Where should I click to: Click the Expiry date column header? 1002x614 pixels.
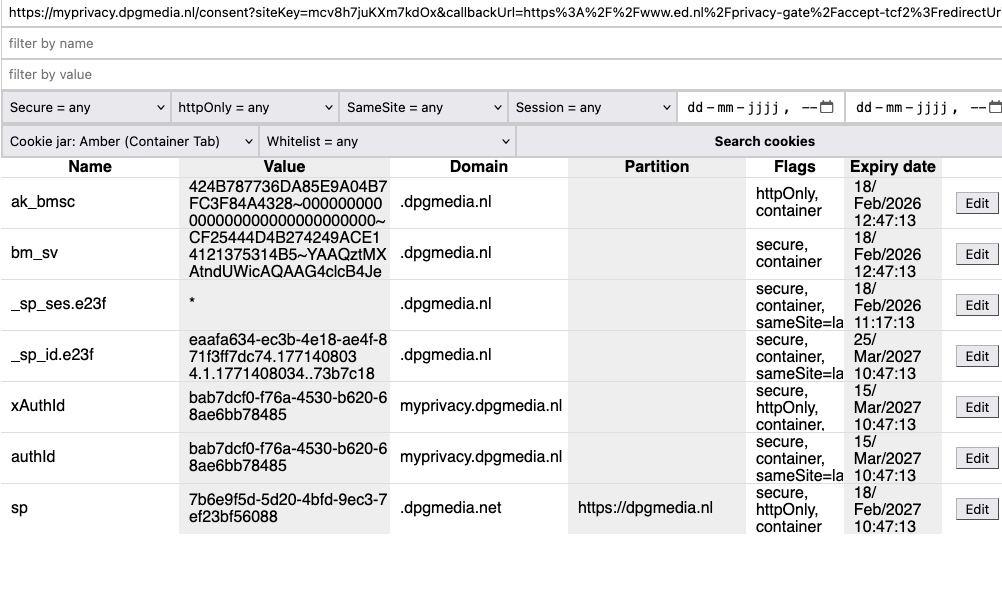892,167
